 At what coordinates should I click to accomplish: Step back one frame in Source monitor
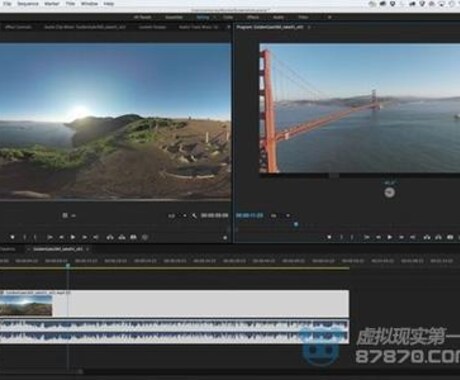coord(61,237)
